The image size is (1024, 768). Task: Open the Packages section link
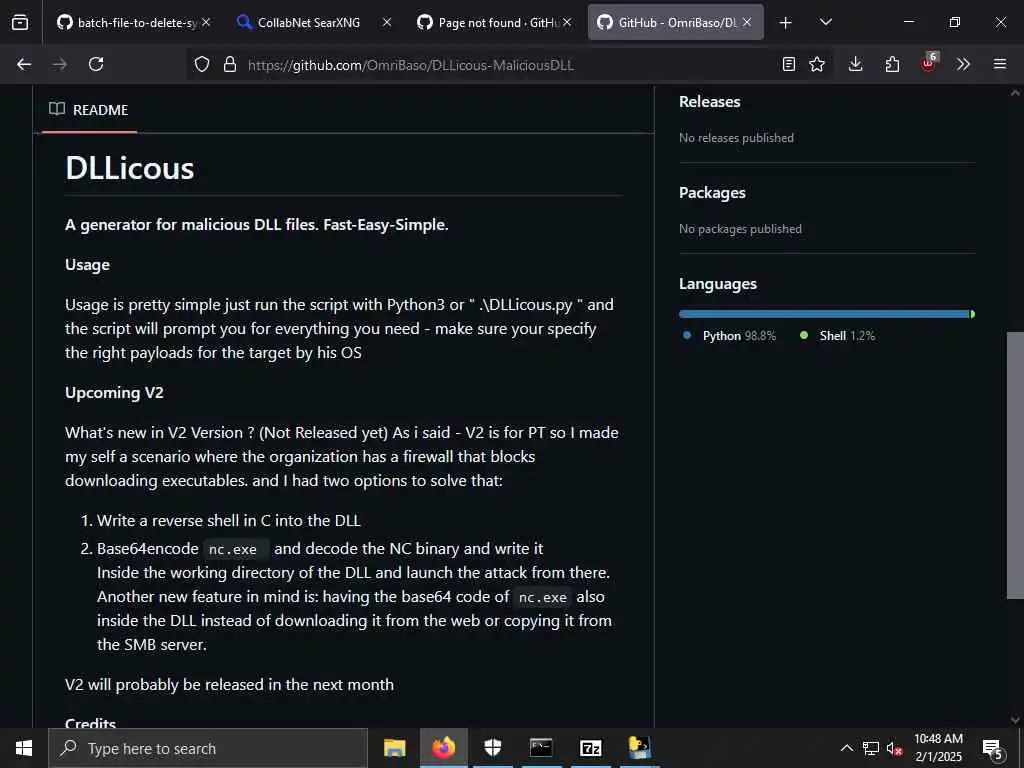pos(712,193)
